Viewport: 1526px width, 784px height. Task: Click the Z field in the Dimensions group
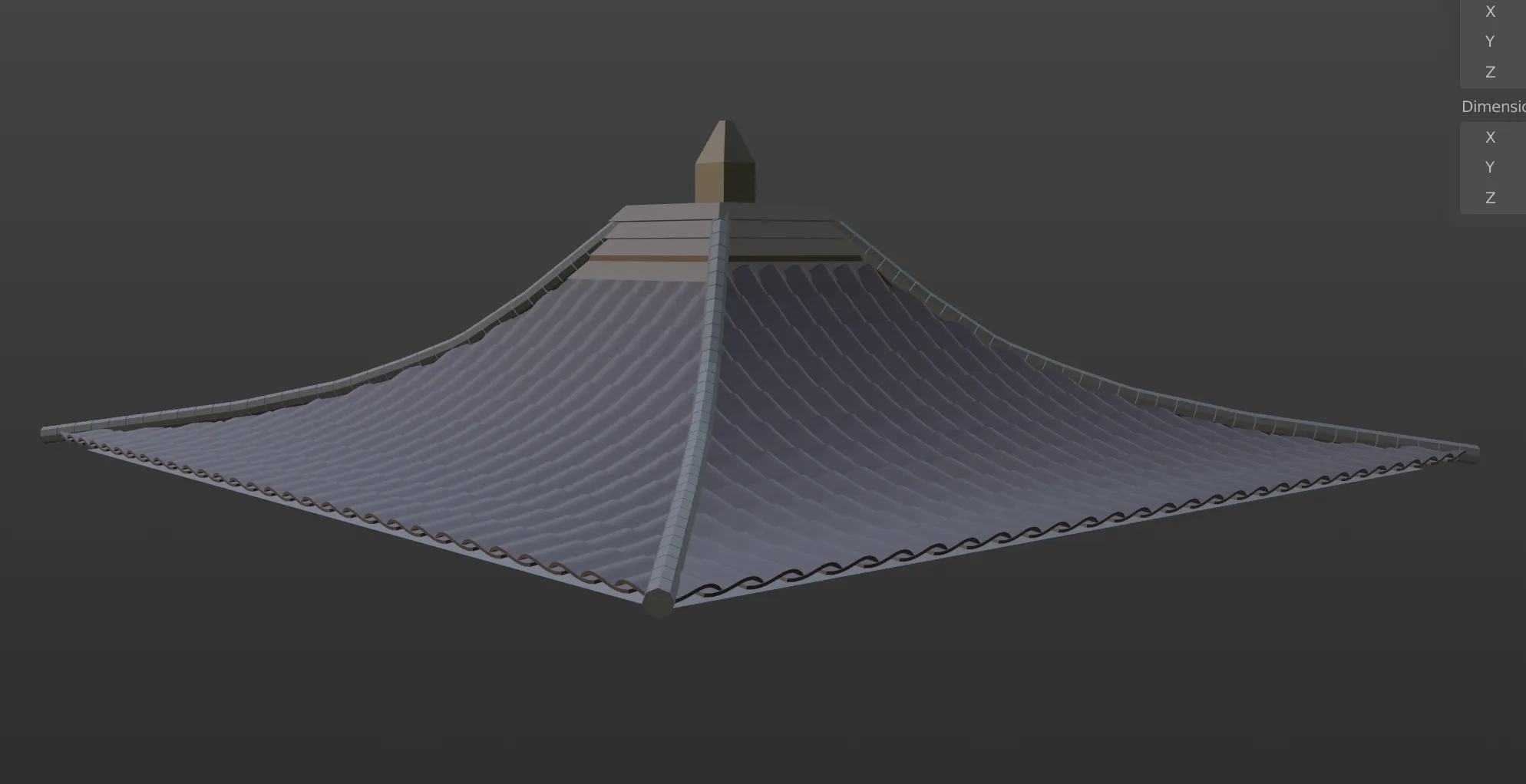[1492, 198]
